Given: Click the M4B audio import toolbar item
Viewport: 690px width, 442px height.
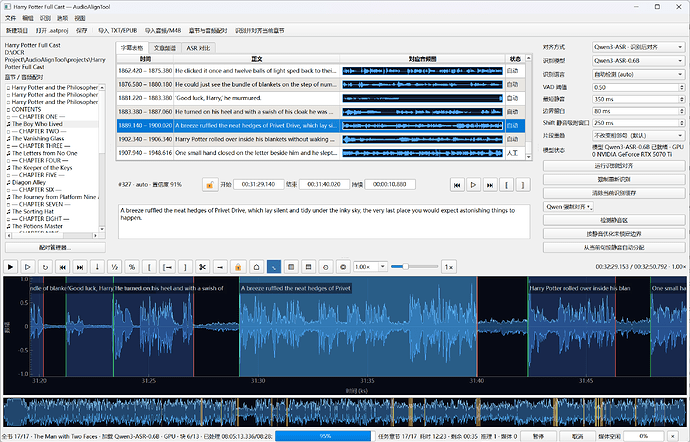Looking at the screenshot, I should 163,30.
